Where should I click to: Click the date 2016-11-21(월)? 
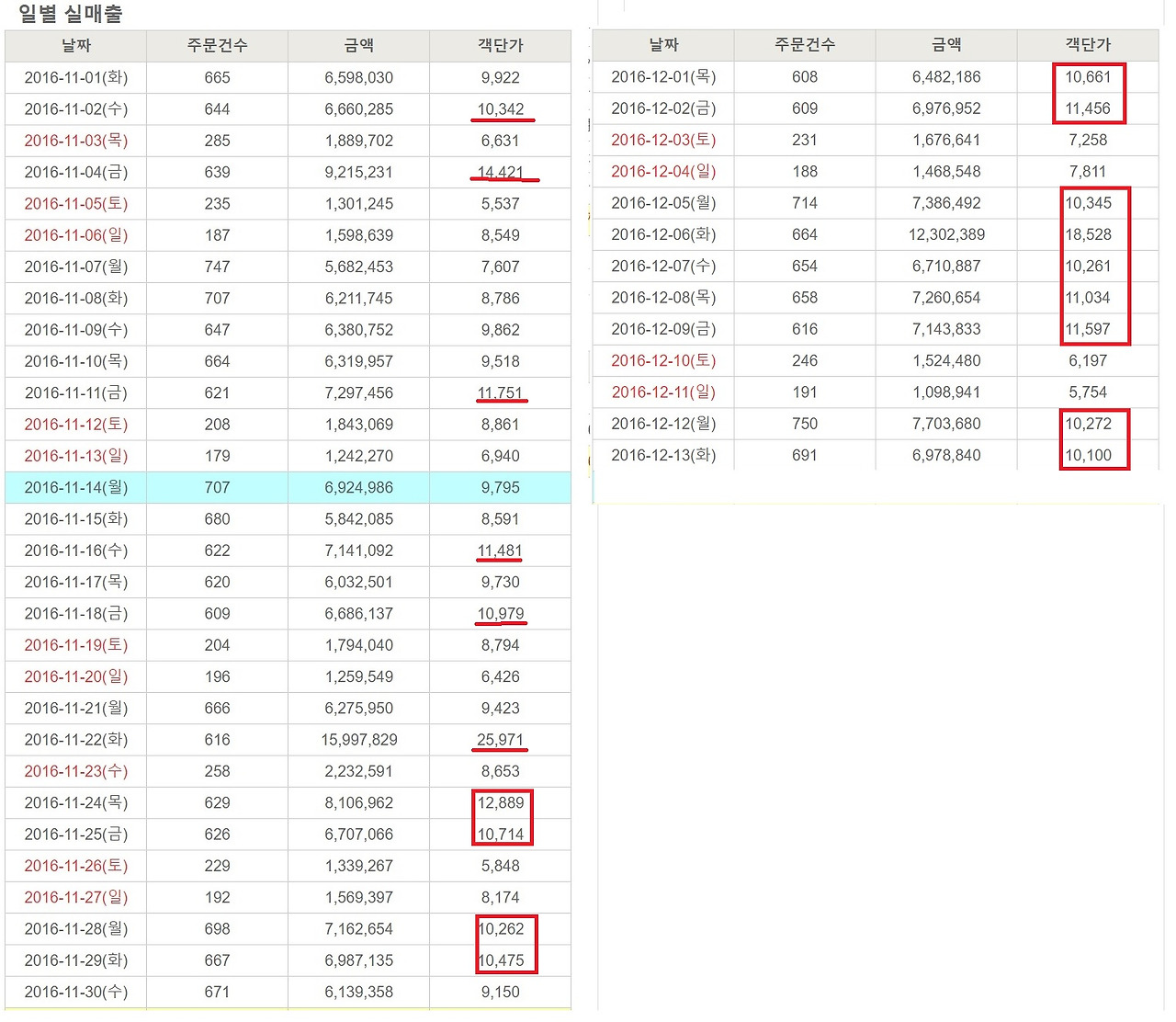click(x=76, y=708)
